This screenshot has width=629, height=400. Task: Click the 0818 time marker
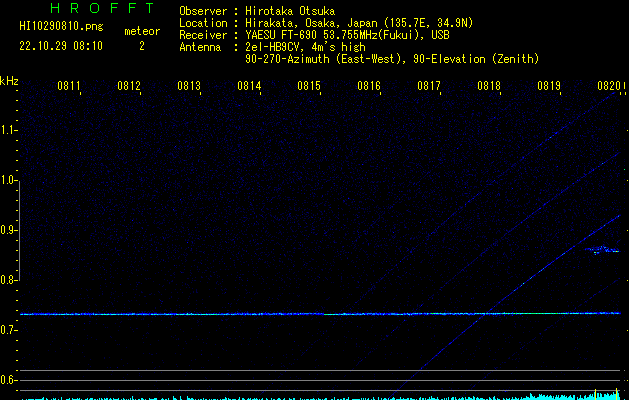489,86
